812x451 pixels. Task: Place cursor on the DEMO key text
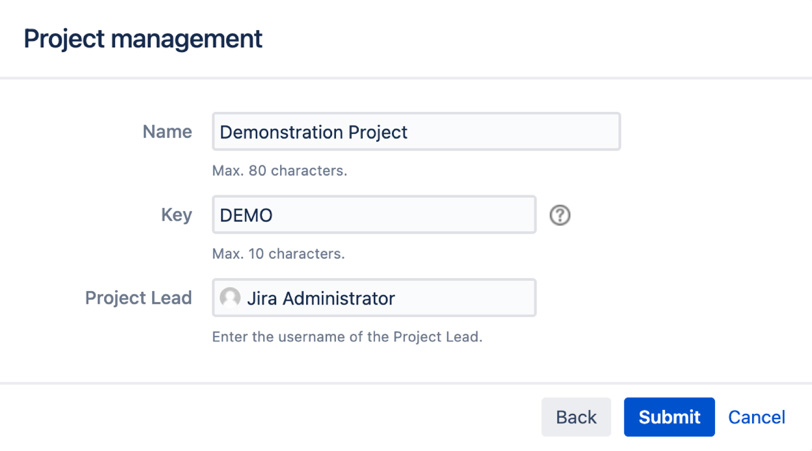point(246,215)
